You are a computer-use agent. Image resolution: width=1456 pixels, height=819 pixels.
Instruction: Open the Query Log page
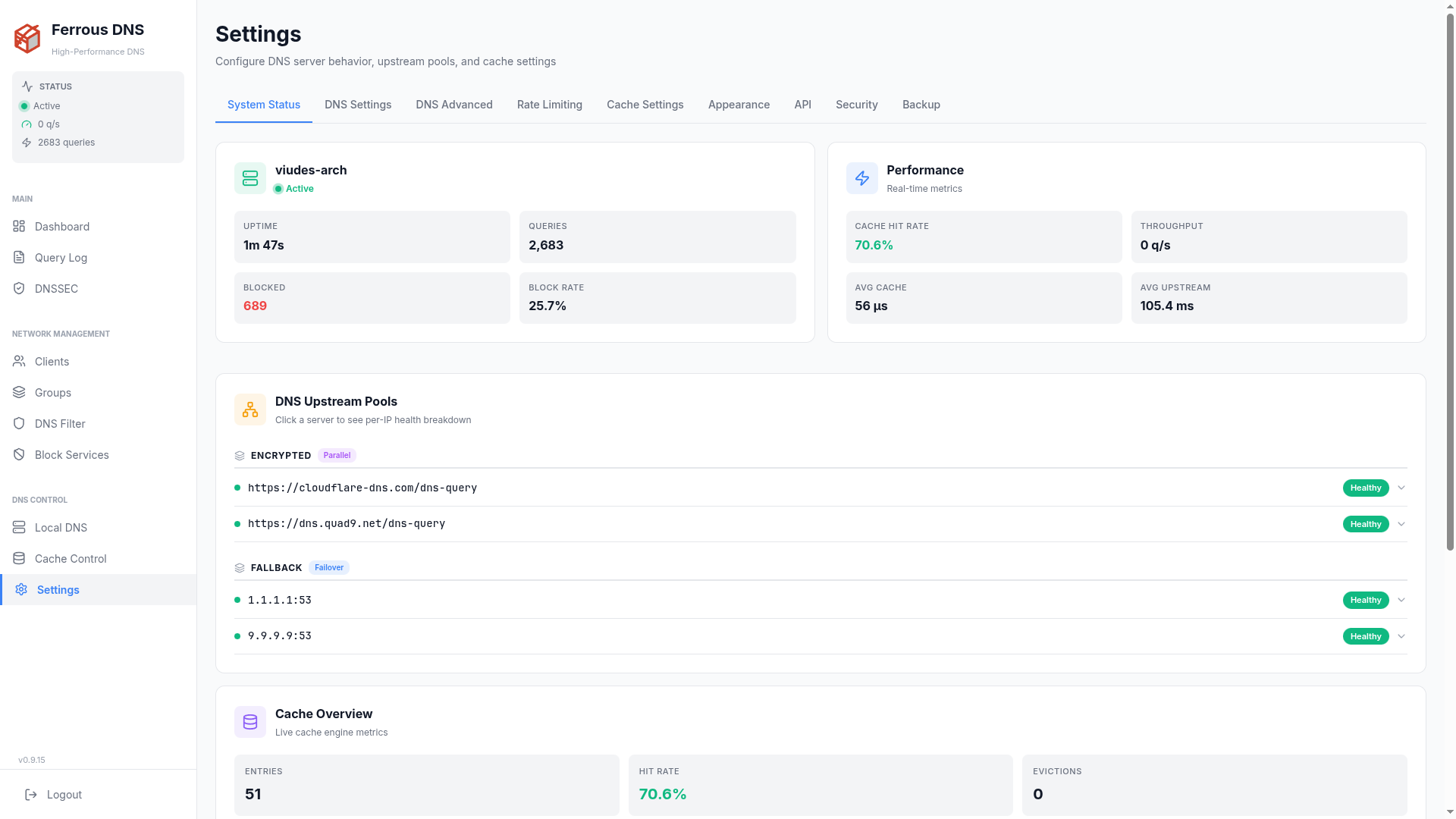pos(98,257)
